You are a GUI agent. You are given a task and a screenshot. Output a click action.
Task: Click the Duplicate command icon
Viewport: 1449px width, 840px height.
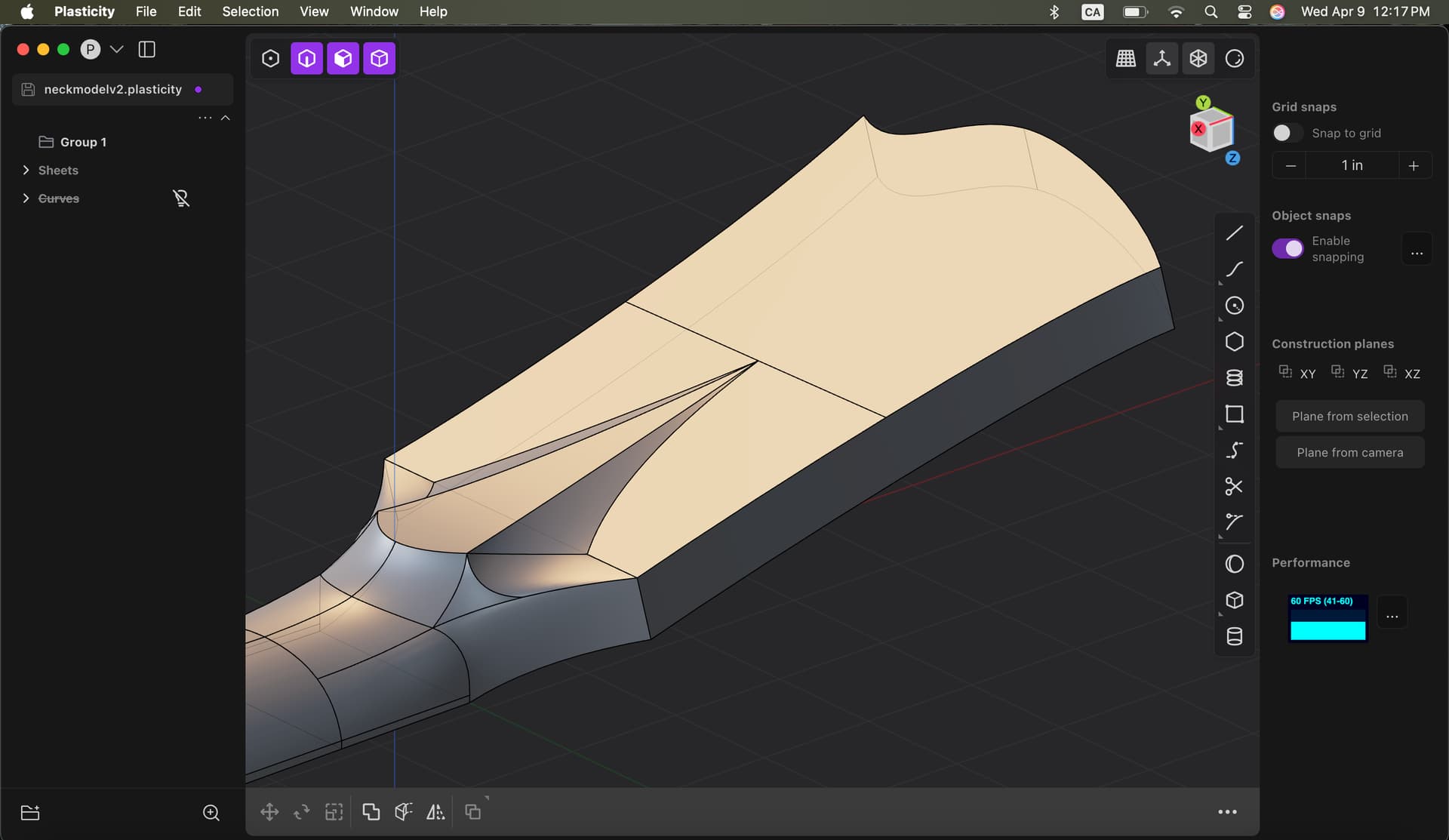click(473, 812)
